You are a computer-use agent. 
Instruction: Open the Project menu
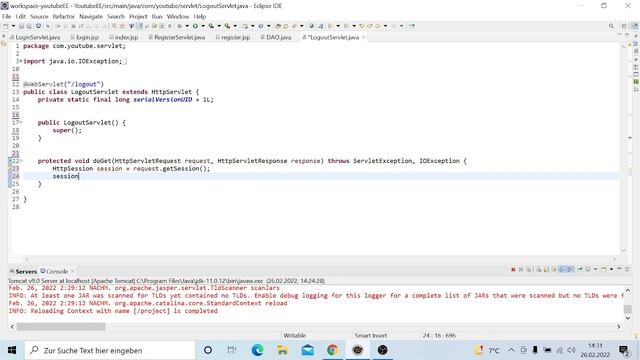click(138, 16)
